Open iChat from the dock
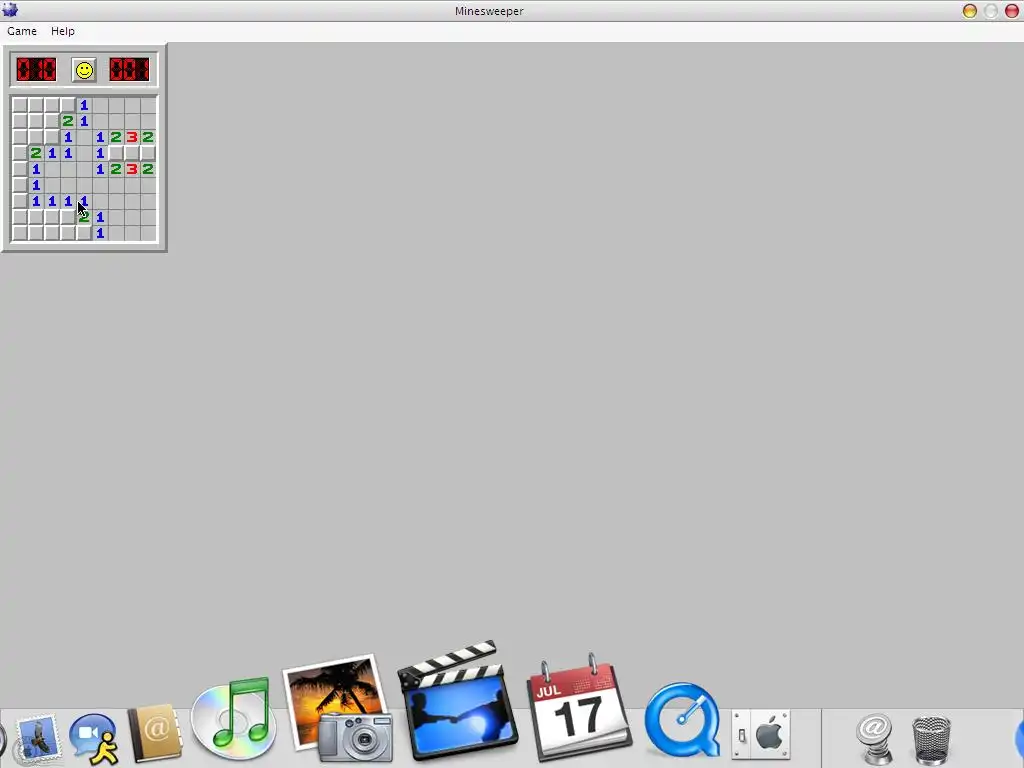The width and height of the screenshot is (1024, 768). point(95,738)
